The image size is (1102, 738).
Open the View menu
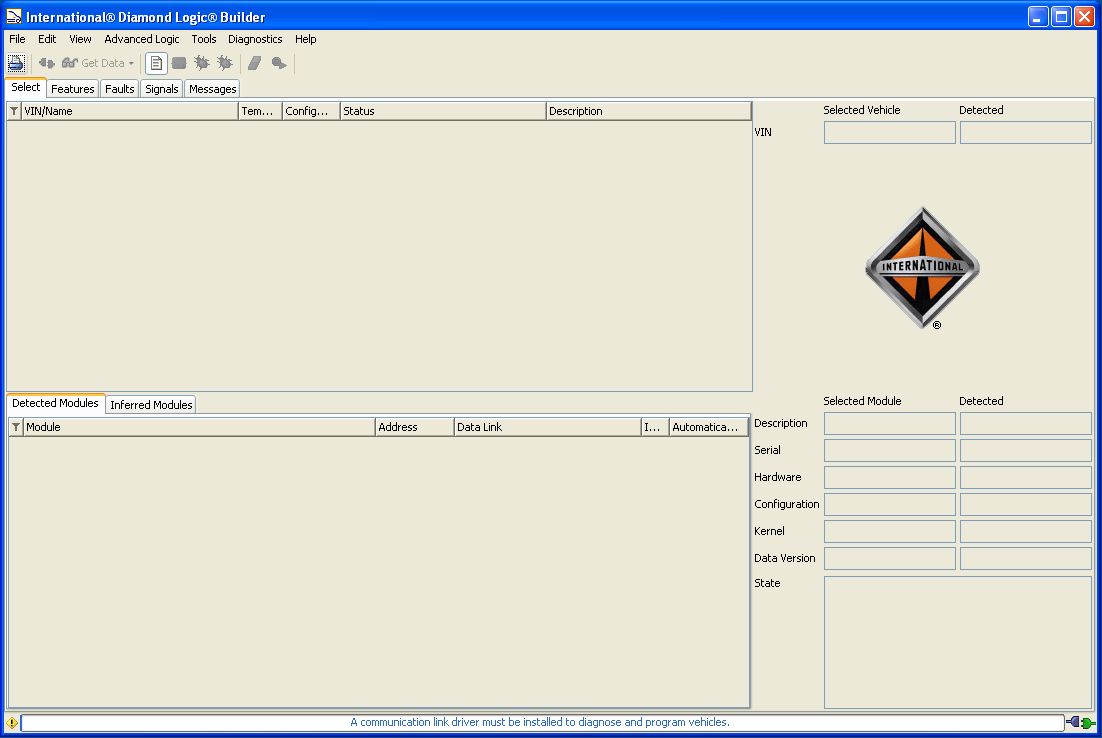tap(80, 39)
